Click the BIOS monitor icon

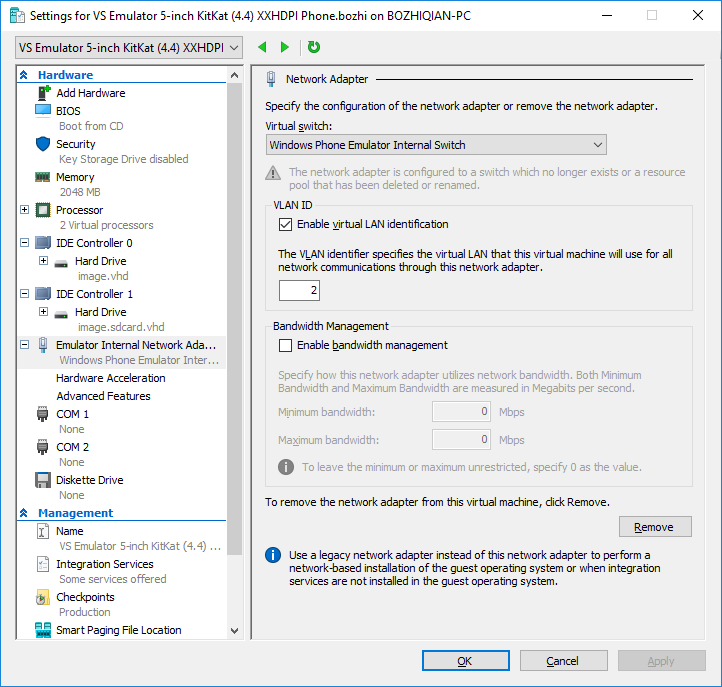(43, 111)
